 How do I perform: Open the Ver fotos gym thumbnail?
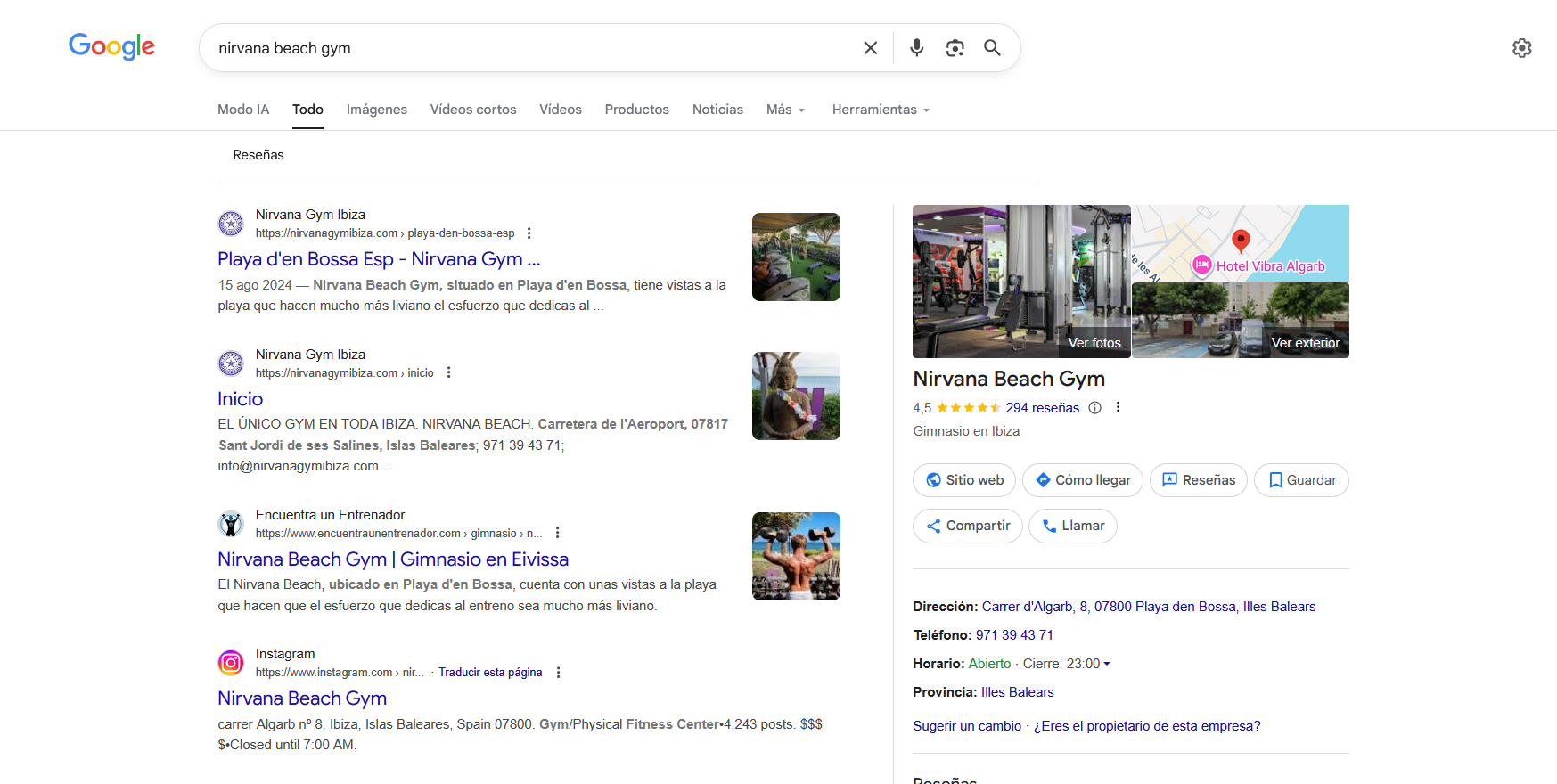click(1020, 282)
